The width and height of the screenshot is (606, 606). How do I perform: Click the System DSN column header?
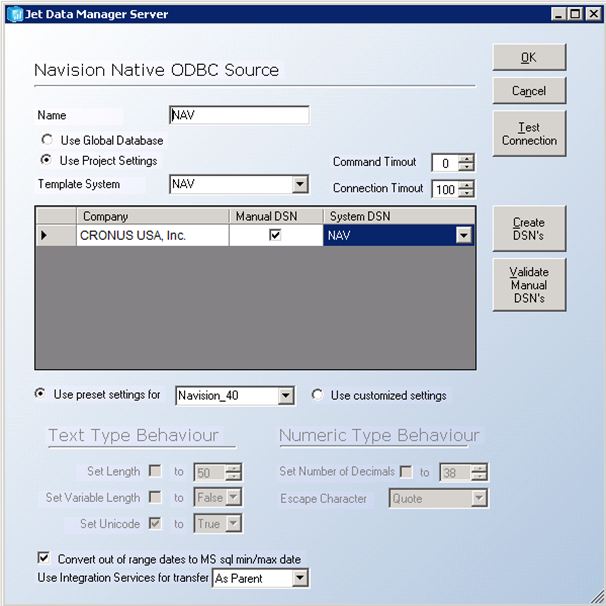click(399, 216)
